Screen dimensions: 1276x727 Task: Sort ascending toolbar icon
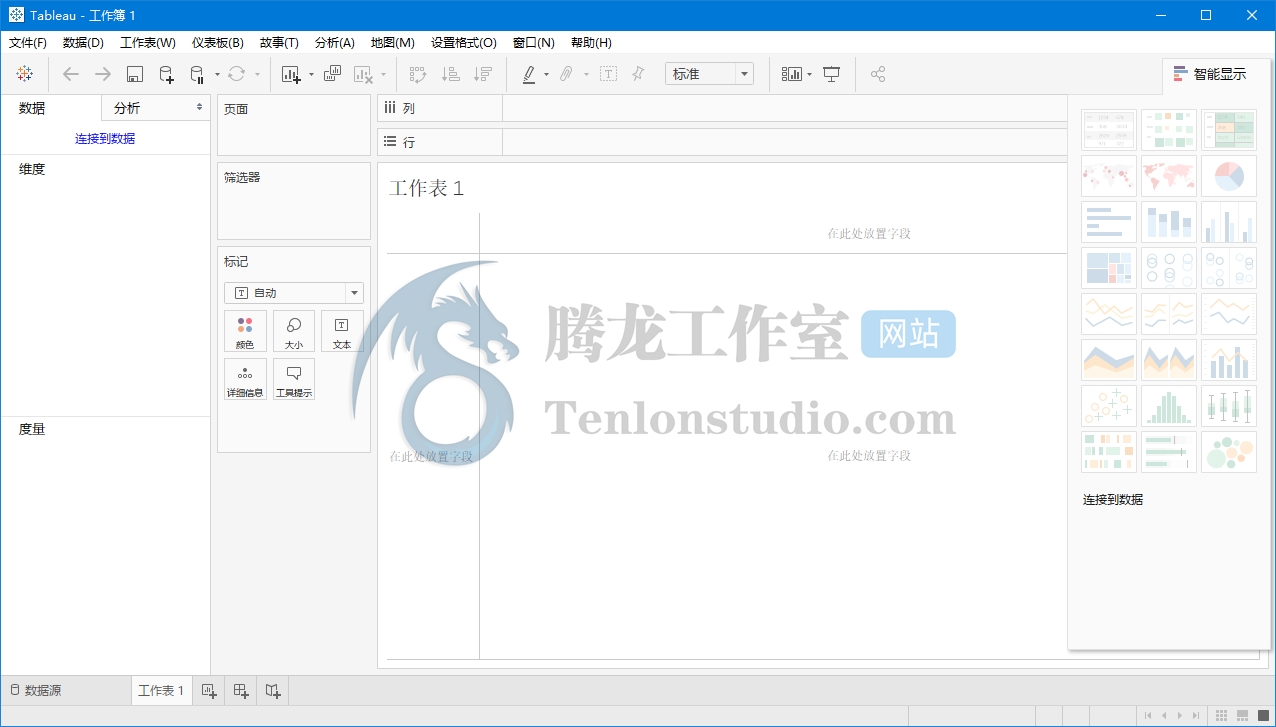[451, 74]
